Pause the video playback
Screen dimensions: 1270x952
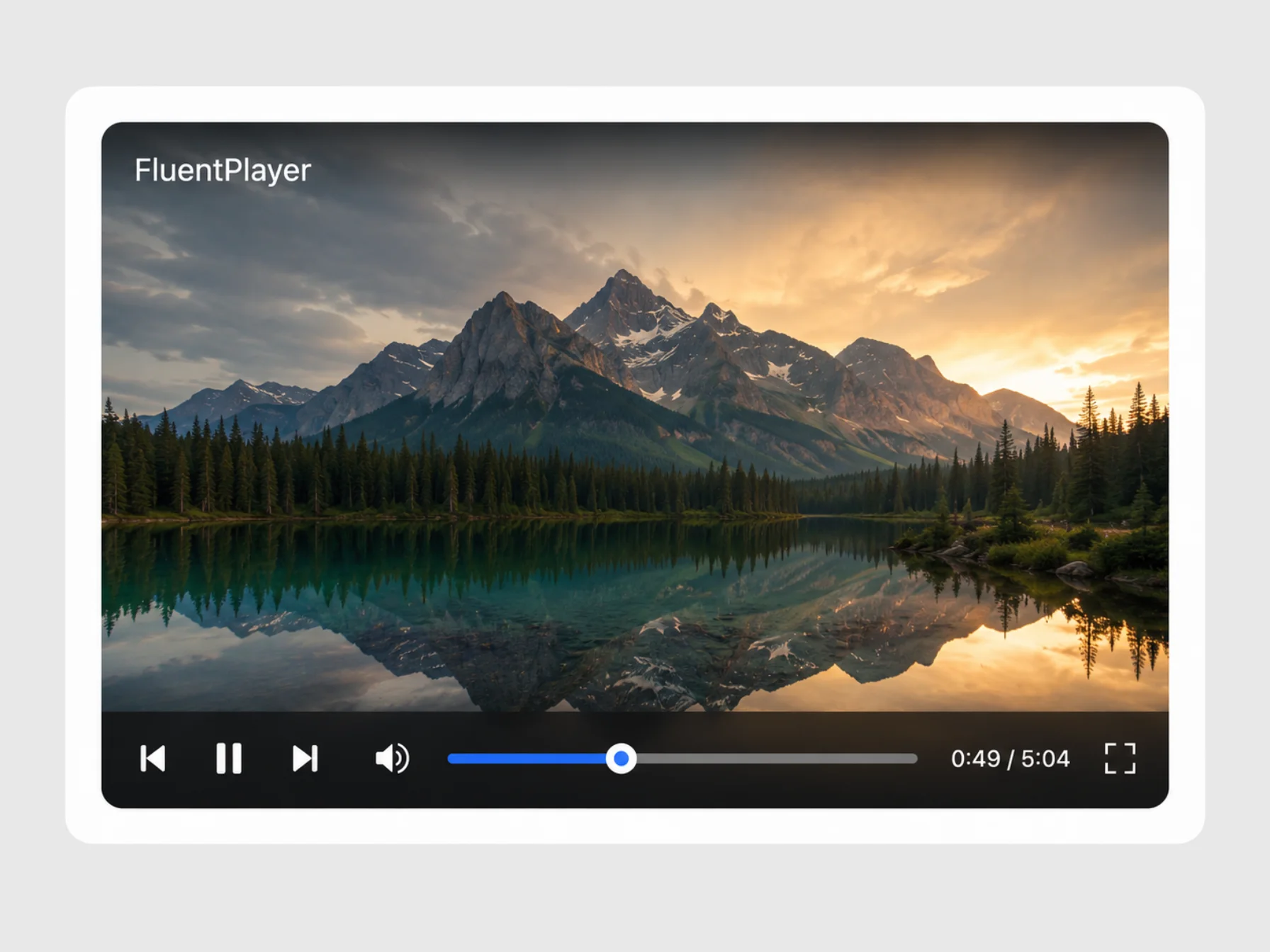[x=229, y=759]
